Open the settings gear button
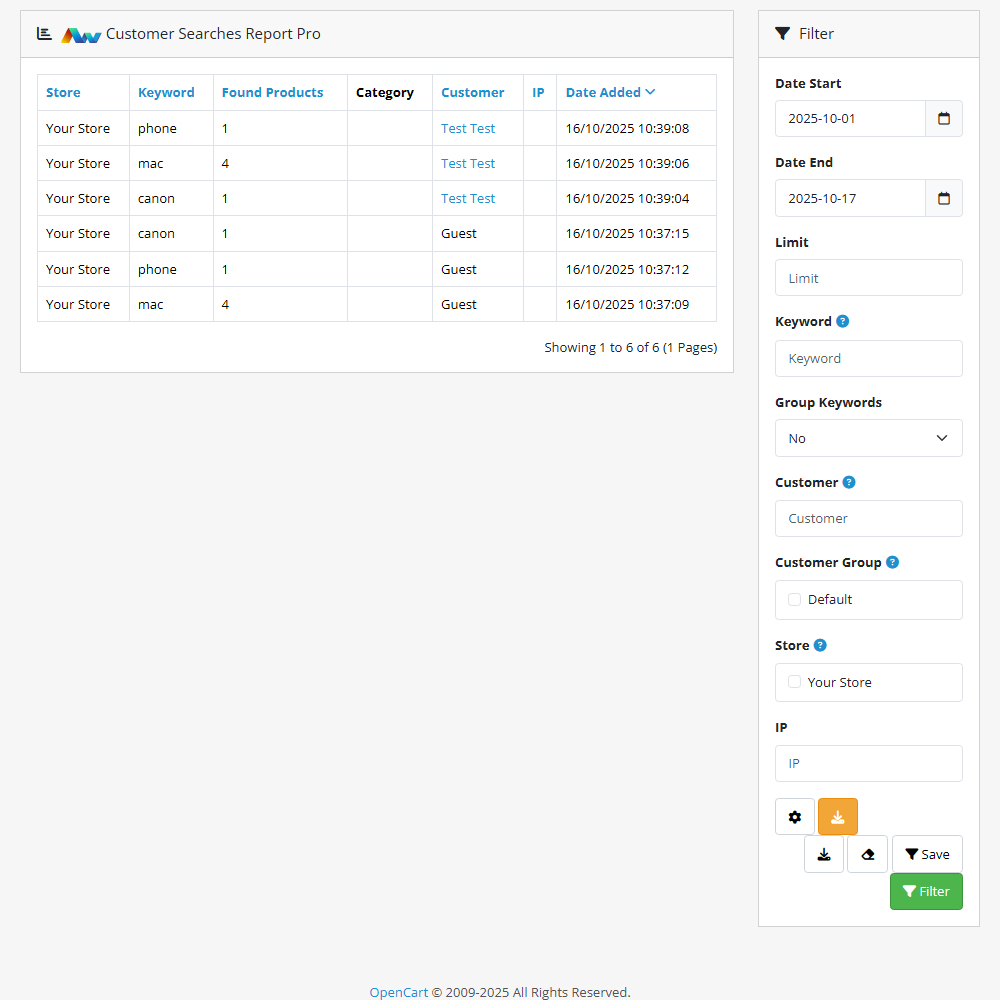1000x1000 pixels. (x=795, y=817)
